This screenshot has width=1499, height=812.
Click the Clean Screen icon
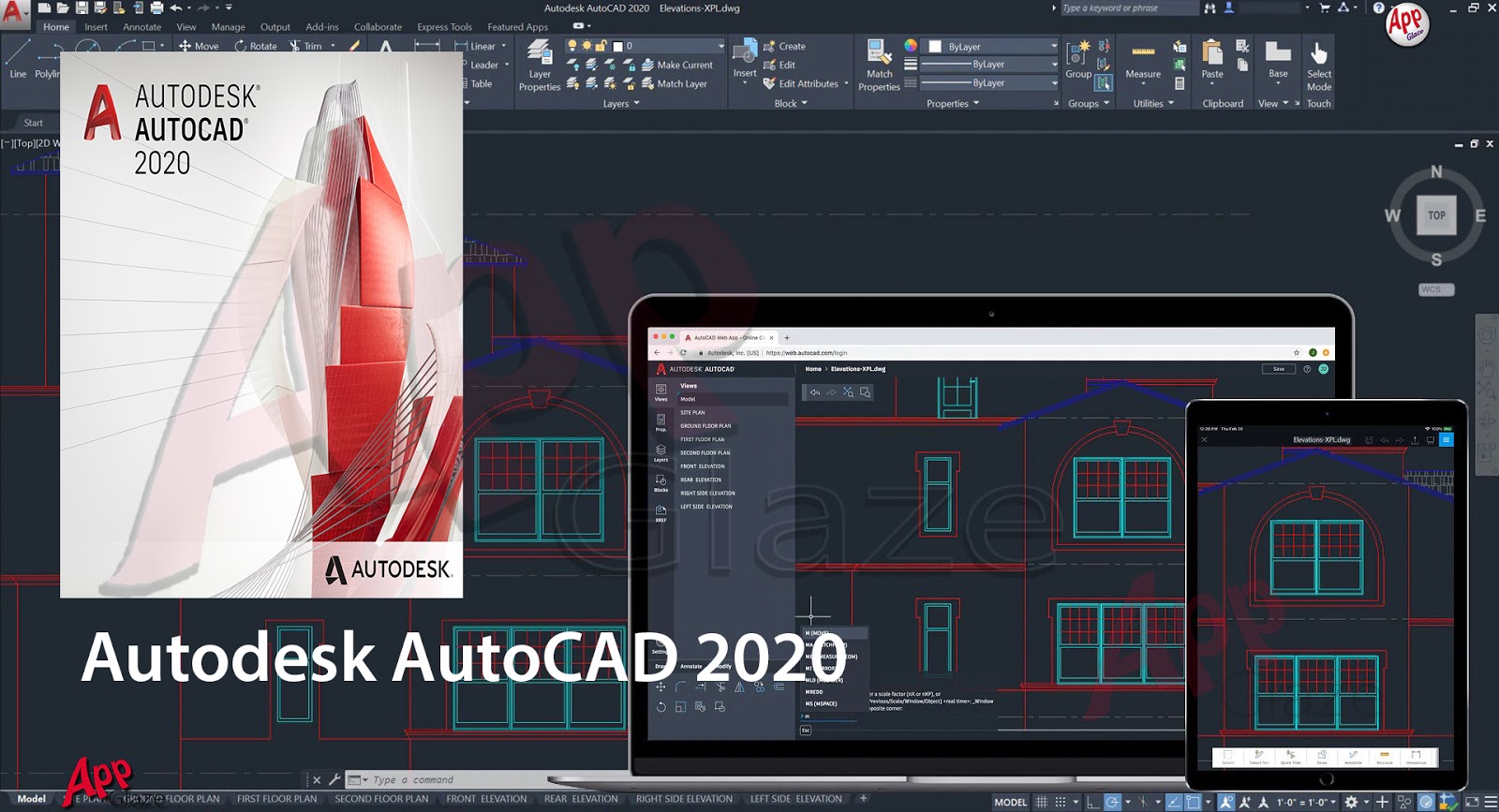1472,802
